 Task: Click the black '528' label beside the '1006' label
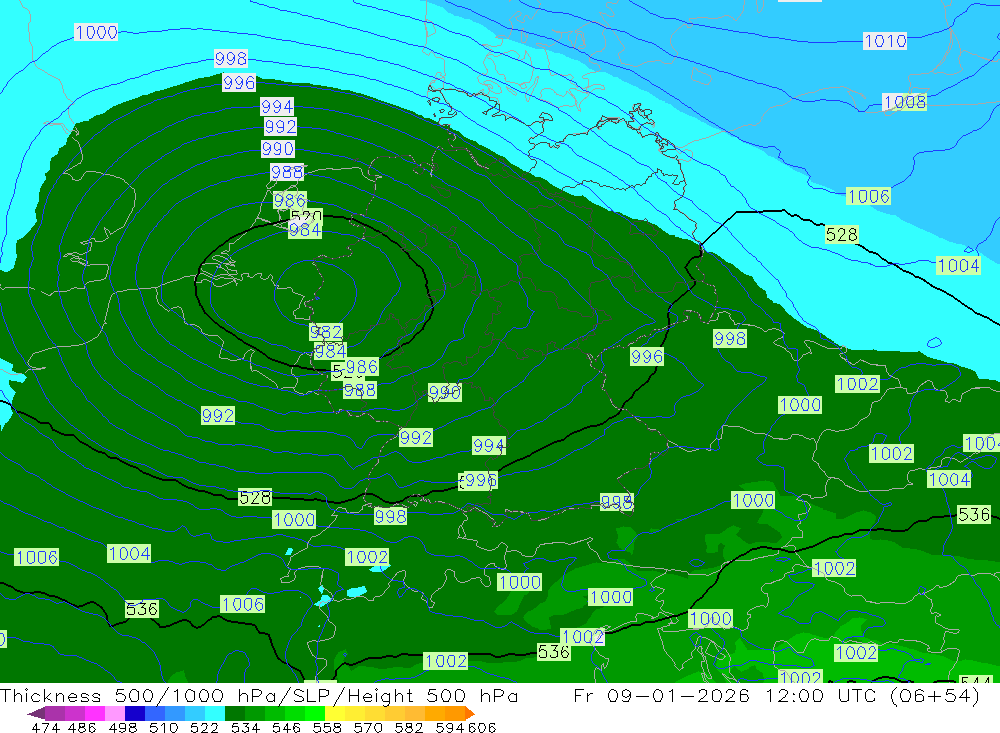842,235
